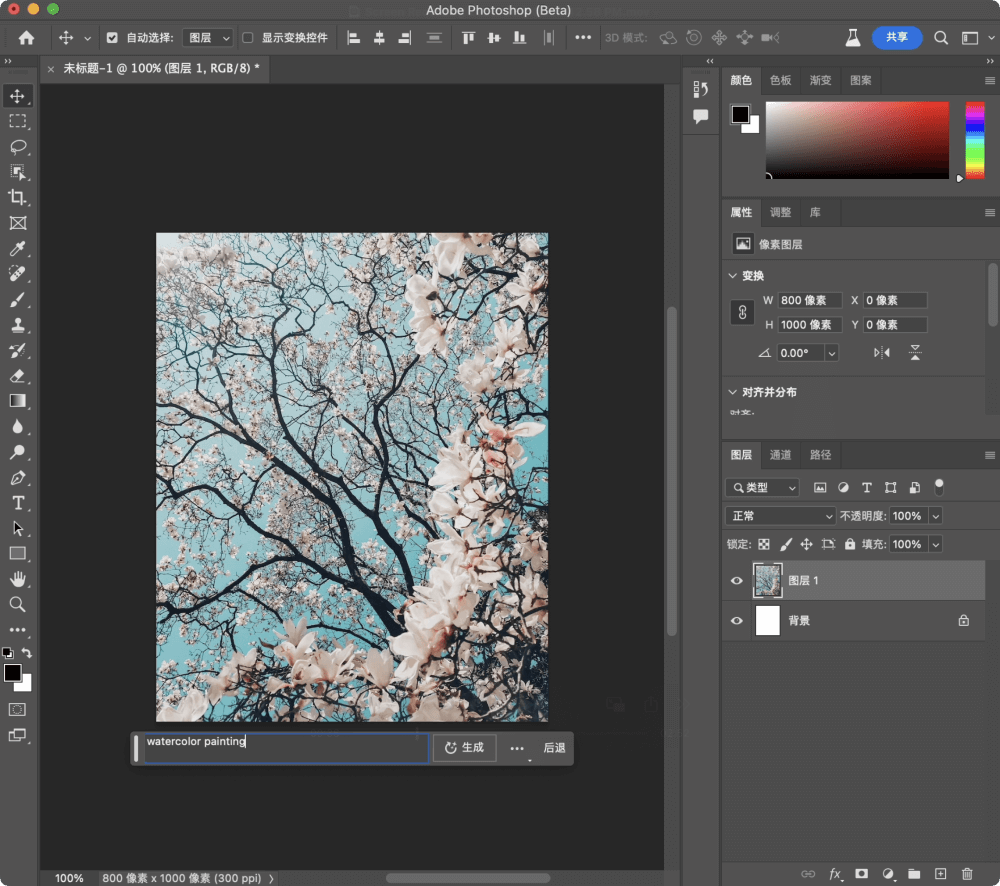The width and height of the screenshot is (1000, 886).
Task: Select the Pen tool
Action: click(17, 478)
